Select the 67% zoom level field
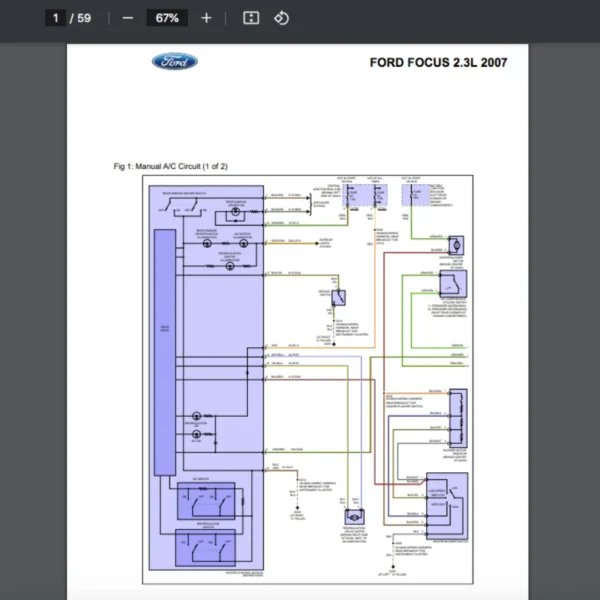Image resolution: width=600 pixels, height=600 pixels. click(x=167, y=18)
